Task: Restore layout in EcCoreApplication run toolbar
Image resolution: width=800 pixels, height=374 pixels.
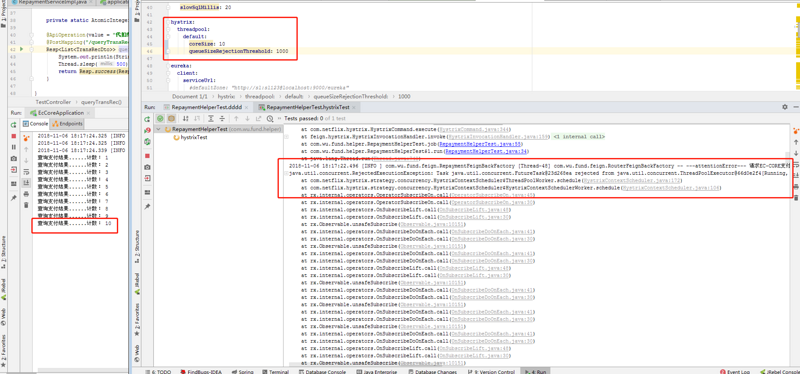Action: (x=14, y=183)
